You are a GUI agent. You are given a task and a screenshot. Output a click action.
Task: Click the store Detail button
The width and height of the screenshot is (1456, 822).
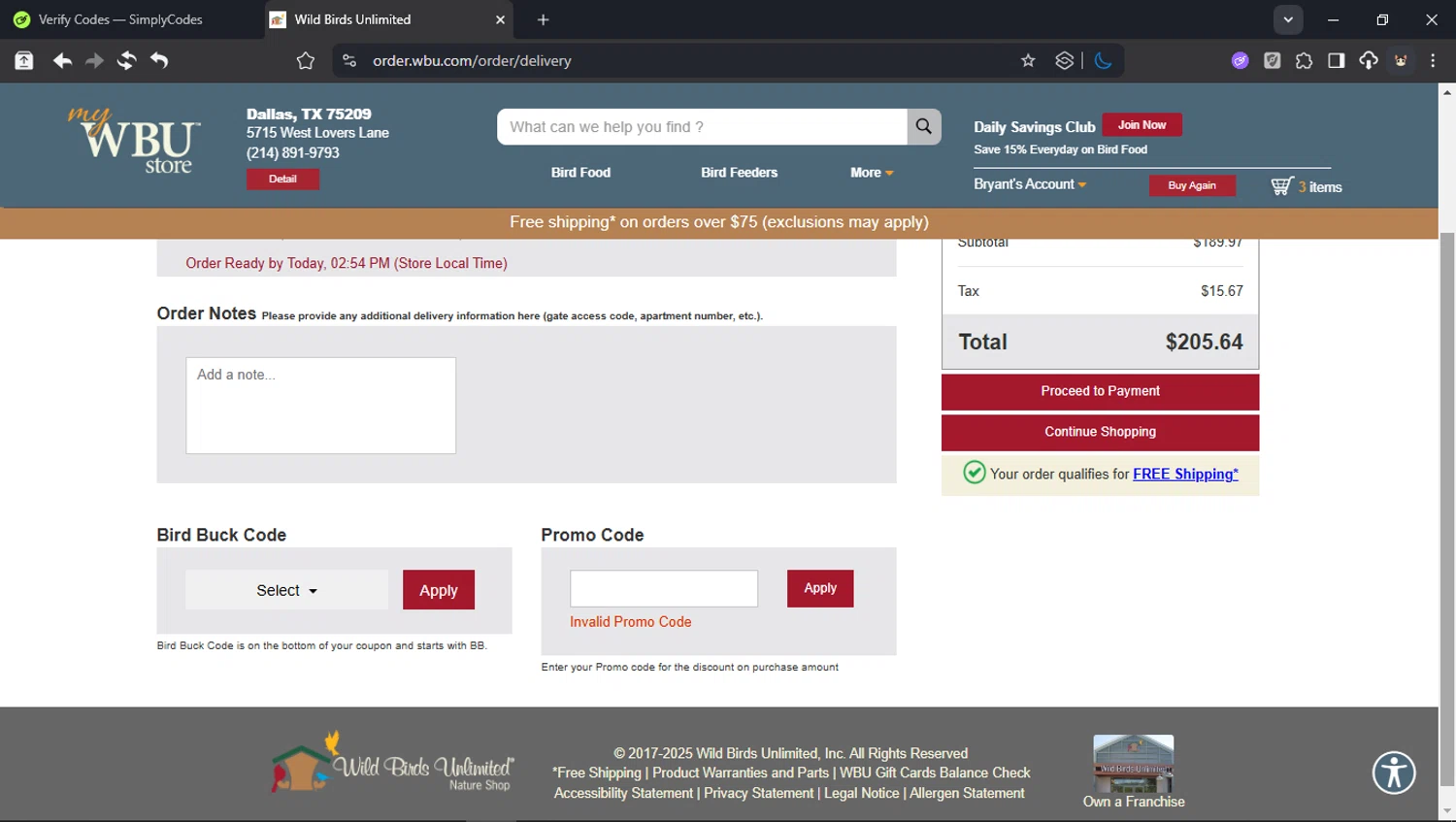click(282, 179)
